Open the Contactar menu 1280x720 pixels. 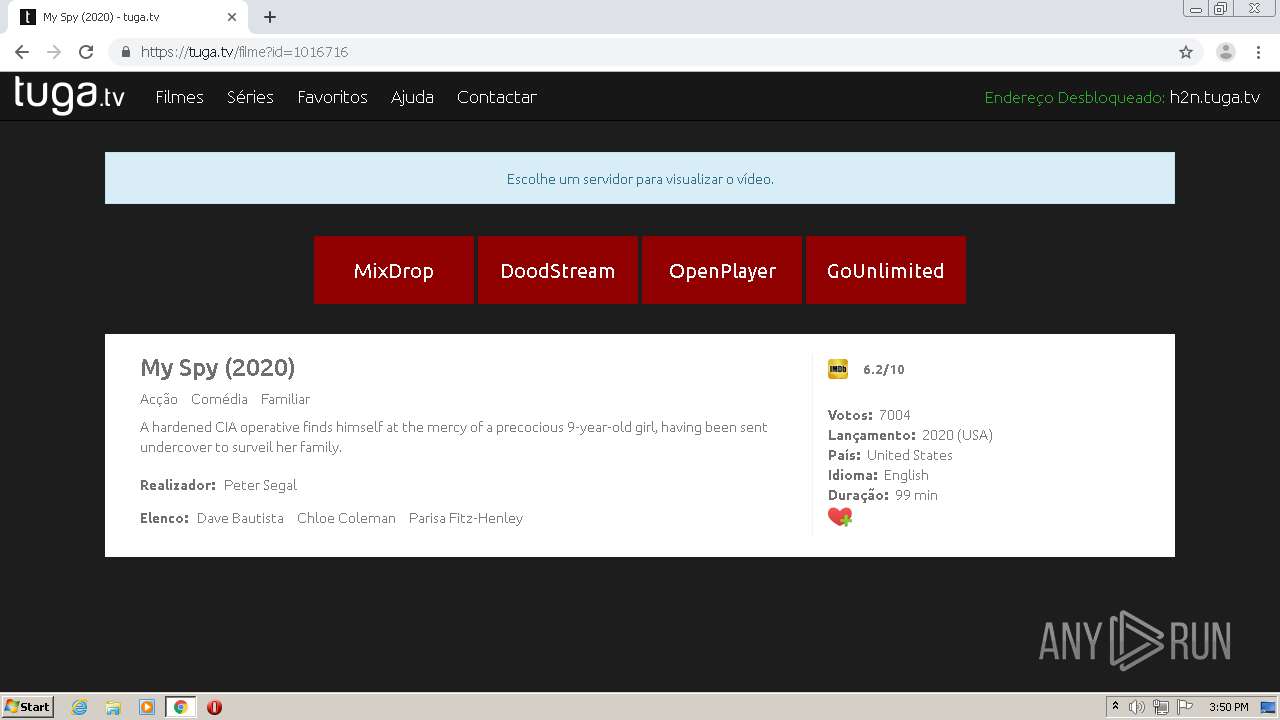(497, 97)
